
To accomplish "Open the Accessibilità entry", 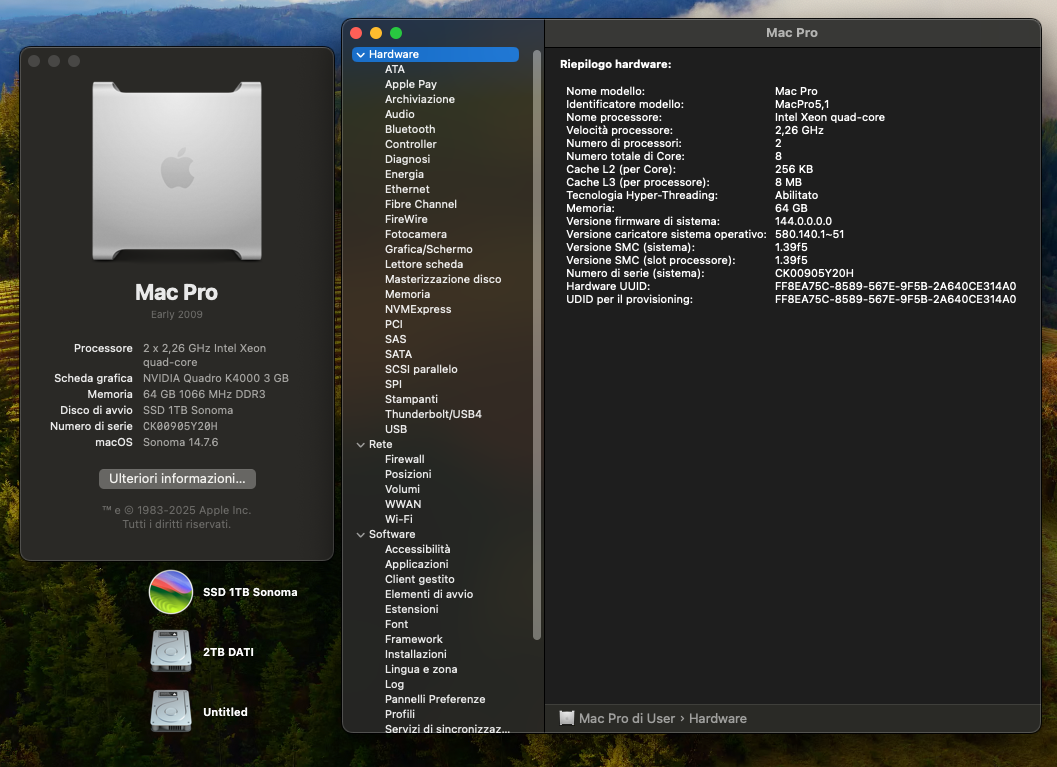I will click(x=417, y=549).
